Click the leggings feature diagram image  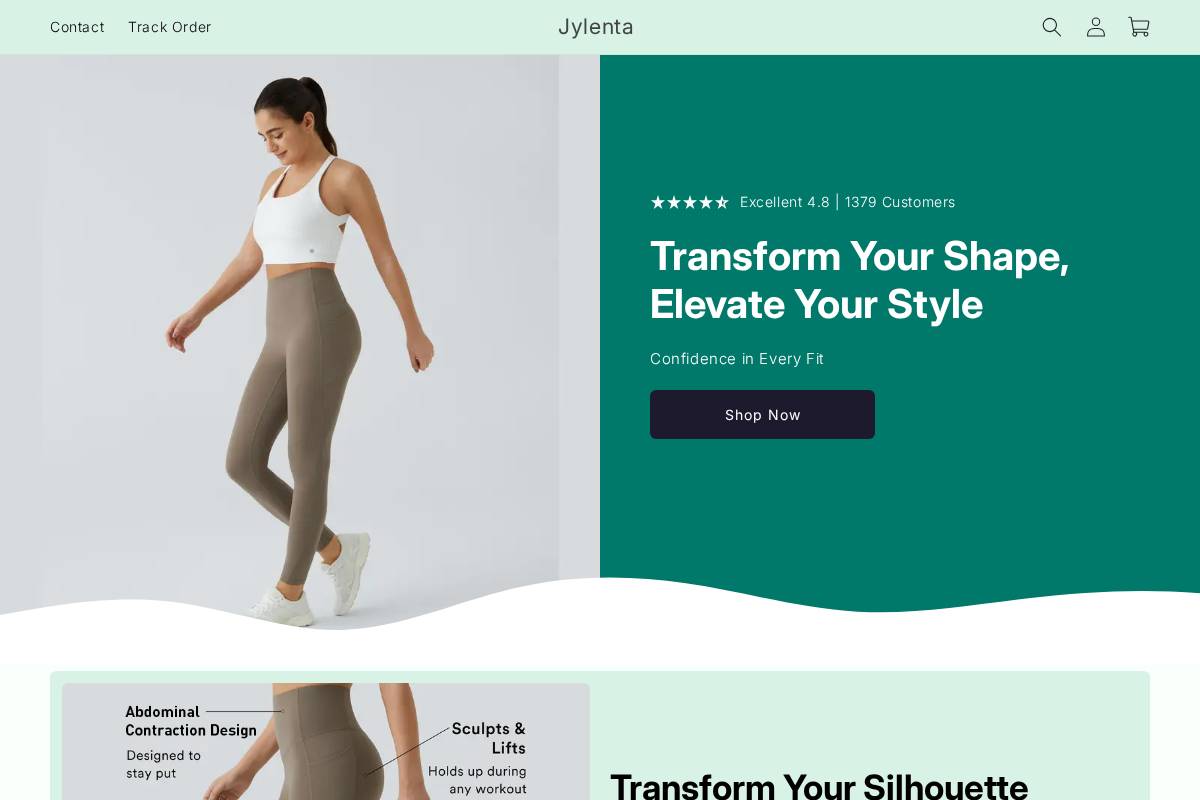(x=326, y=741)
